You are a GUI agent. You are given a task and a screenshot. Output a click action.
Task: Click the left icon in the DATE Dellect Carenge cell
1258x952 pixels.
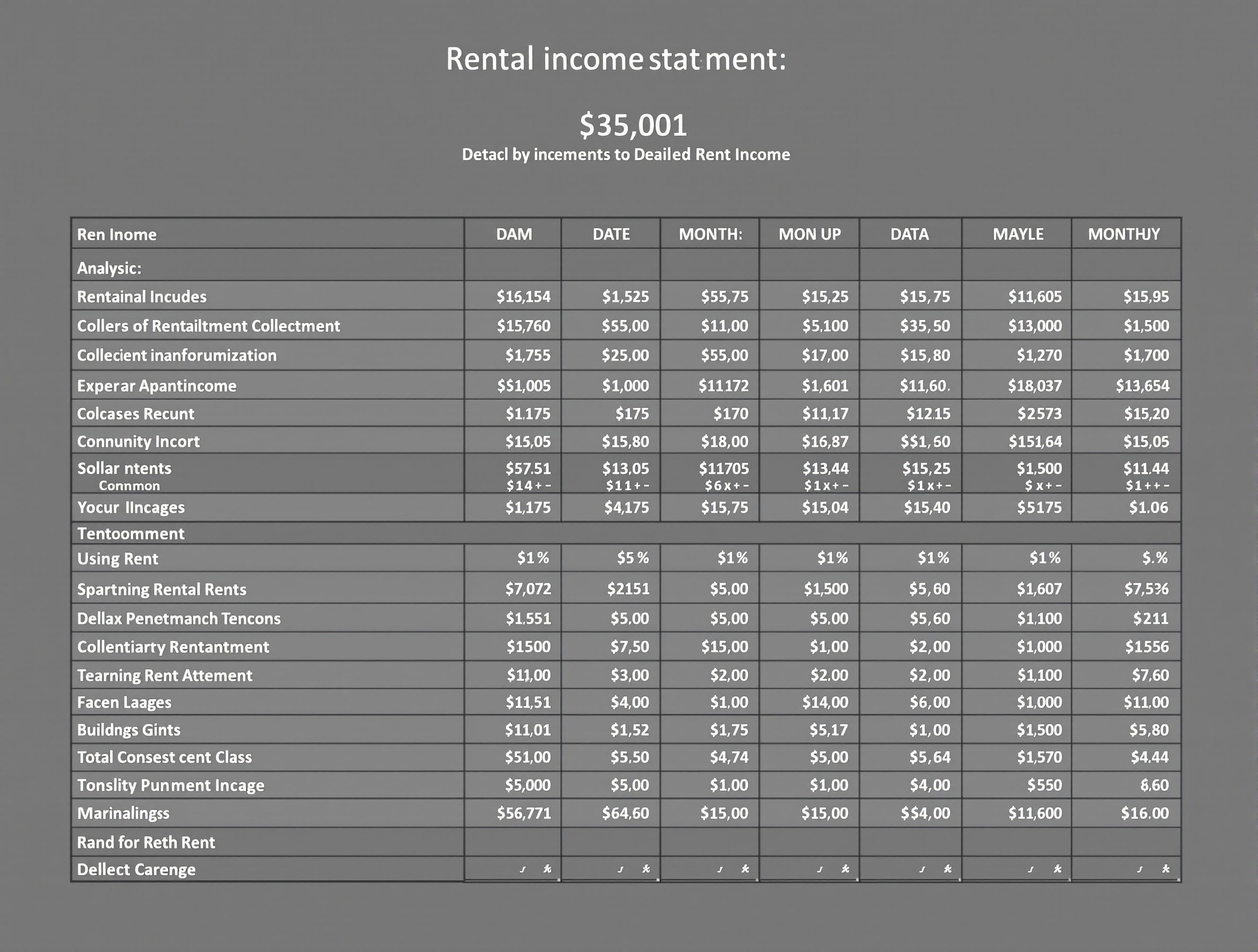[622, 869]
